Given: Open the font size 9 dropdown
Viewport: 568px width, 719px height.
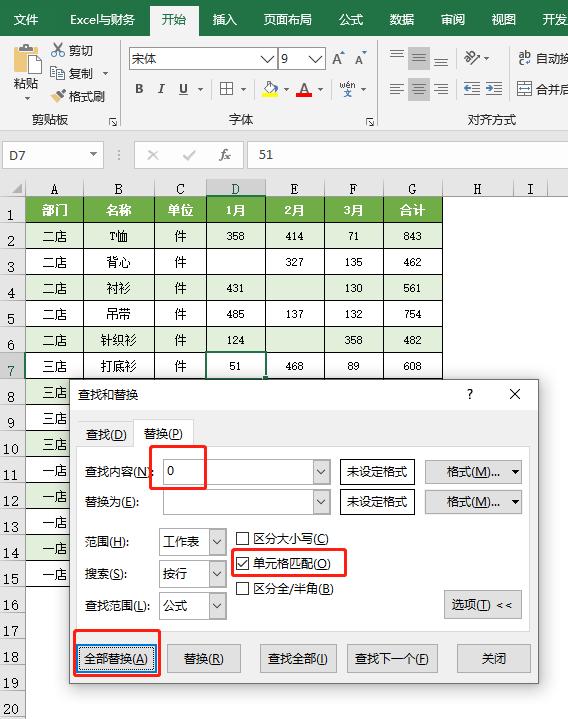Looking at the screenshot, I should (315, 59).
